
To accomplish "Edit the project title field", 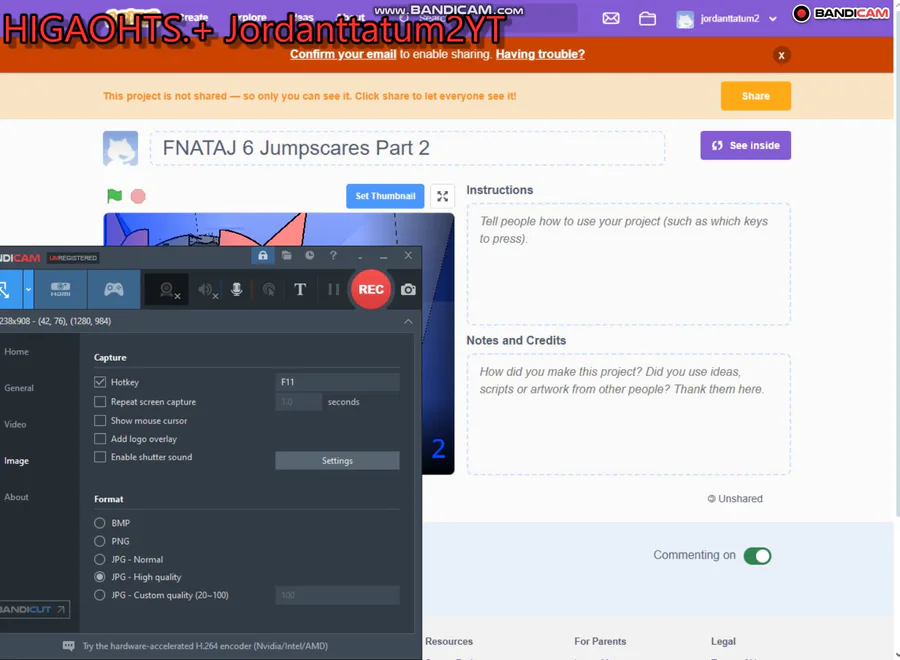I will [408, 148].
